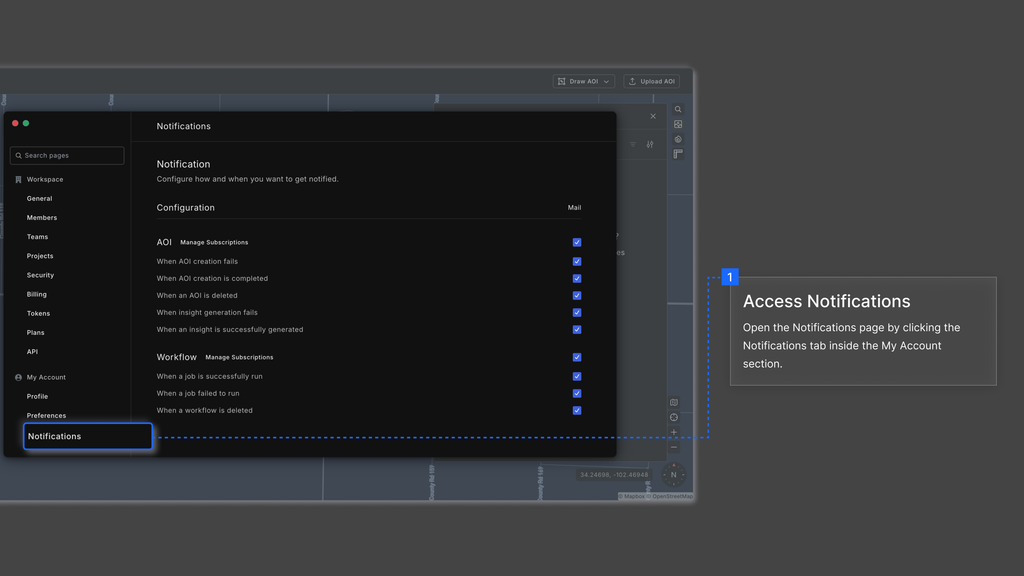
Task: Open the Teams settings page
Action: pos(37,236)
